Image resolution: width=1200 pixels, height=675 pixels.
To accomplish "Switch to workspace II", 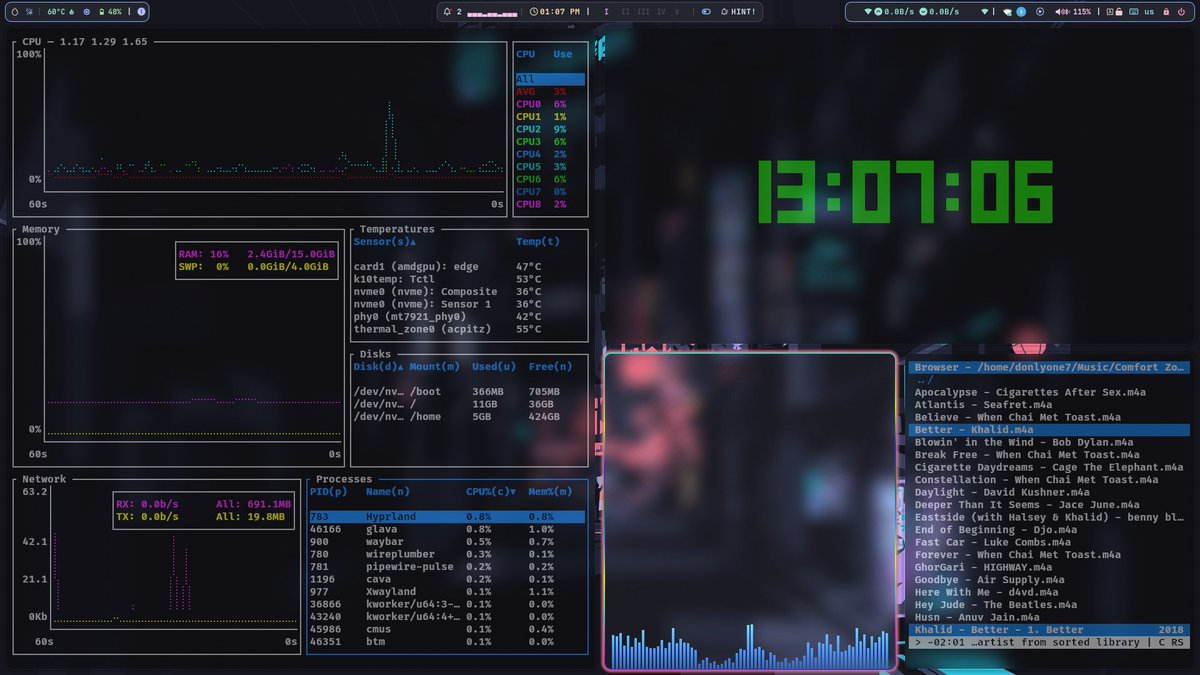I will pos(627,12).
